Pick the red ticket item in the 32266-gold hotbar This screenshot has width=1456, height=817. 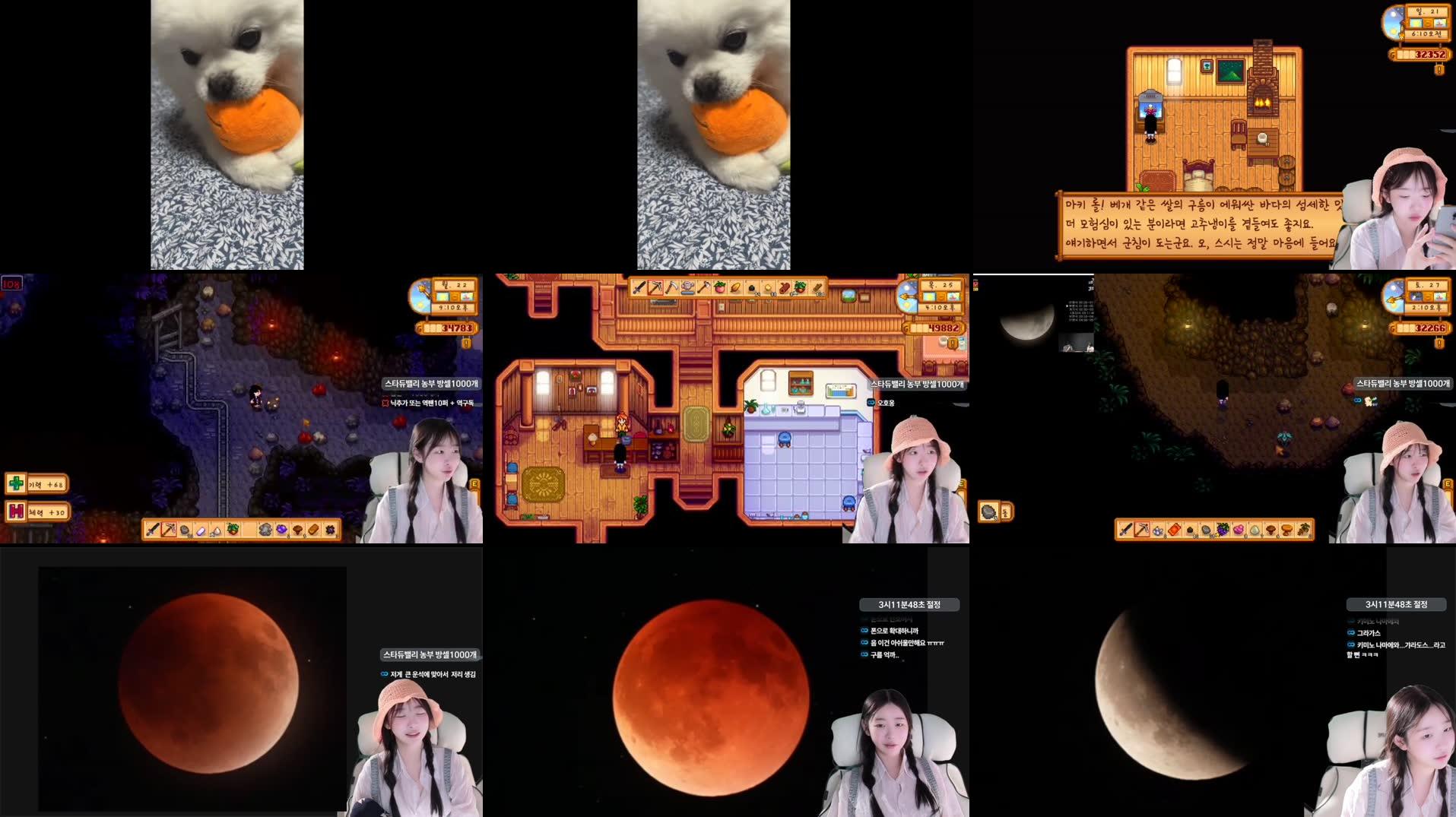1174,529
